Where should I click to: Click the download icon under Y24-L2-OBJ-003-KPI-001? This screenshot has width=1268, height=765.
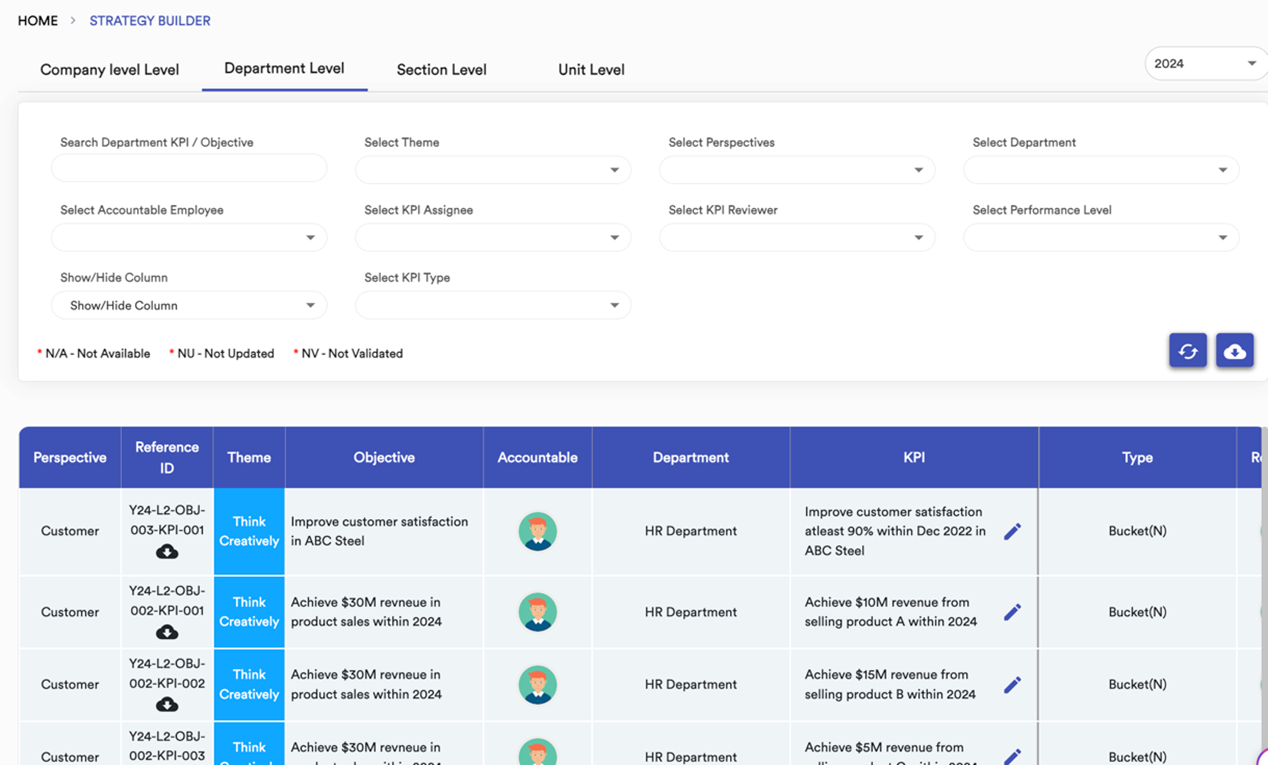tap(167, 551)
